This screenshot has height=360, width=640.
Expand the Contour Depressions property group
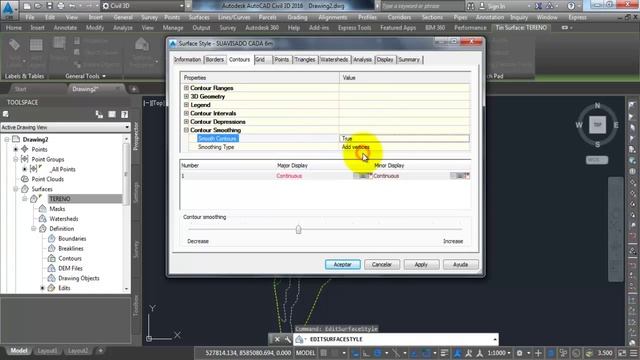coord(186,122)
